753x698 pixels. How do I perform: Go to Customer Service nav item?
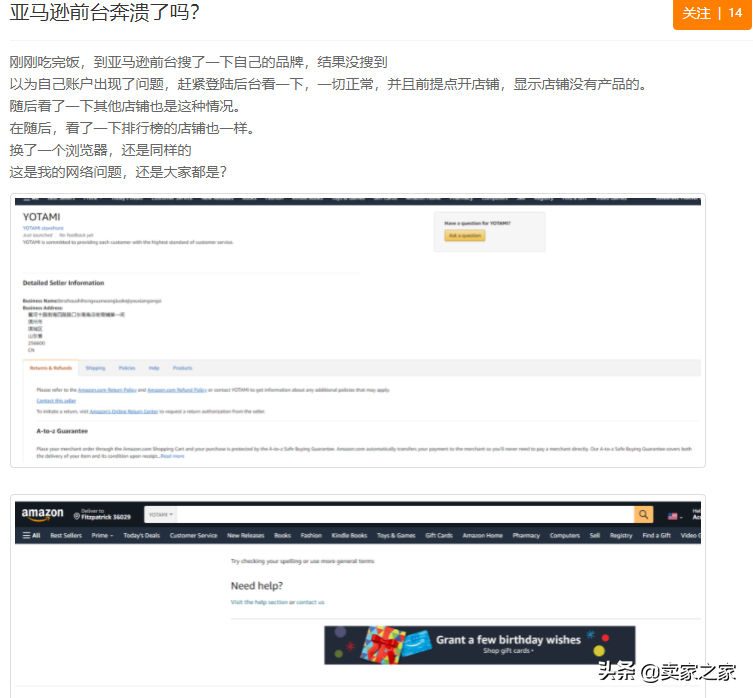tap(194, 535)
